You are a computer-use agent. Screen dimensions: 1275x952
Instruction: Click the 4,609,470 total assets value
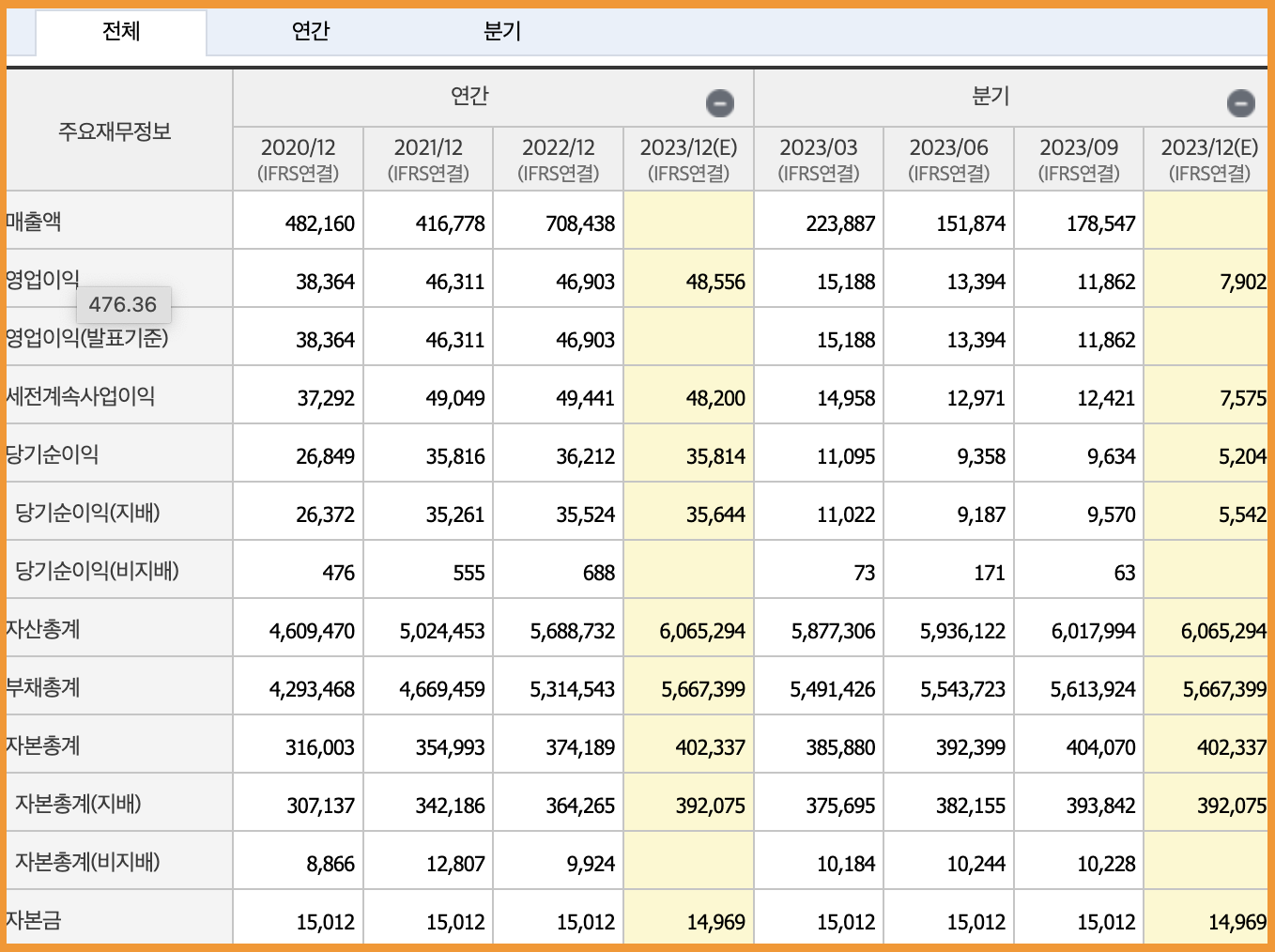pos(312,631)
